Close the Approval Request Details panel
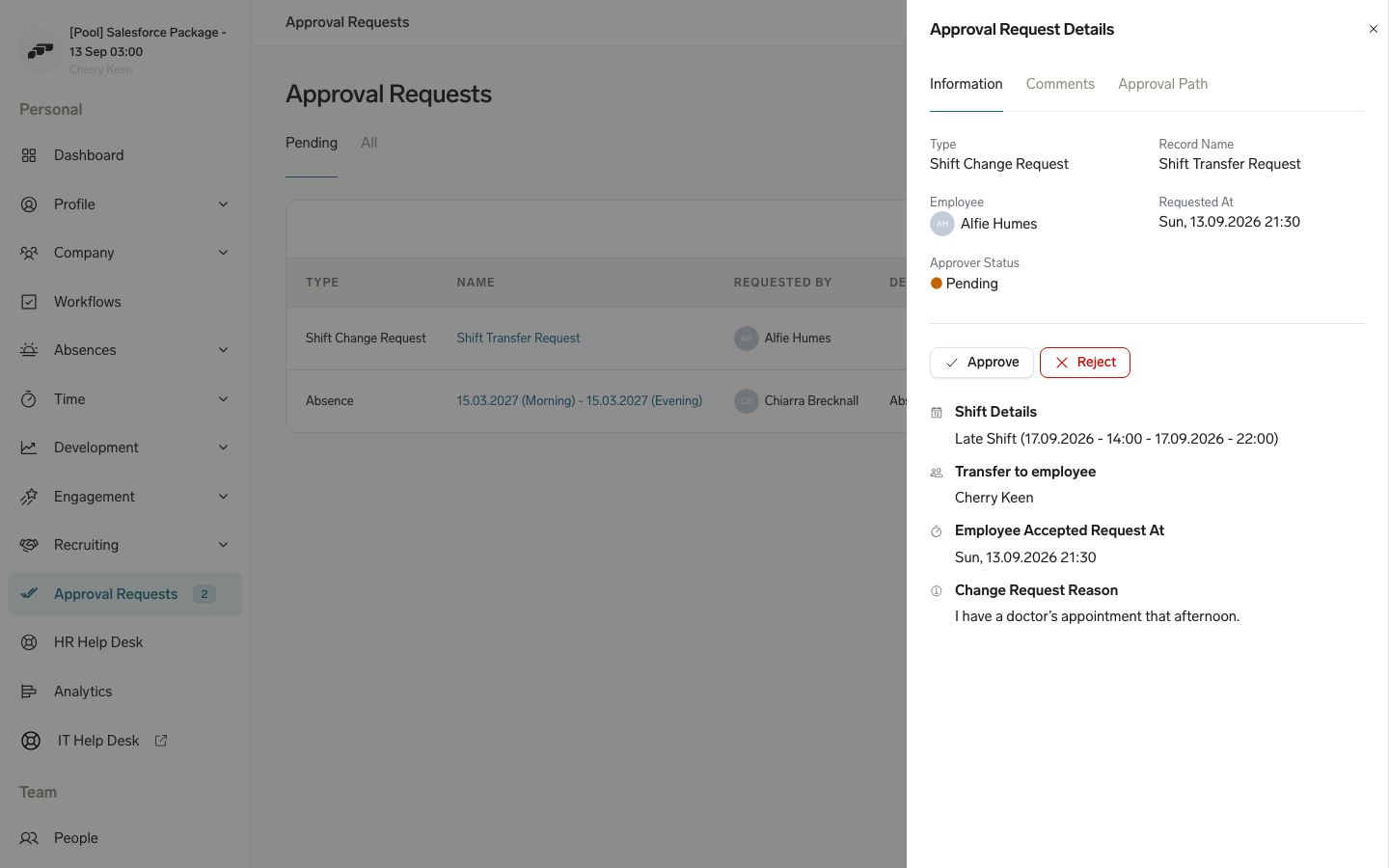The image size is (1389, 868). click(x=1374, y=29)
